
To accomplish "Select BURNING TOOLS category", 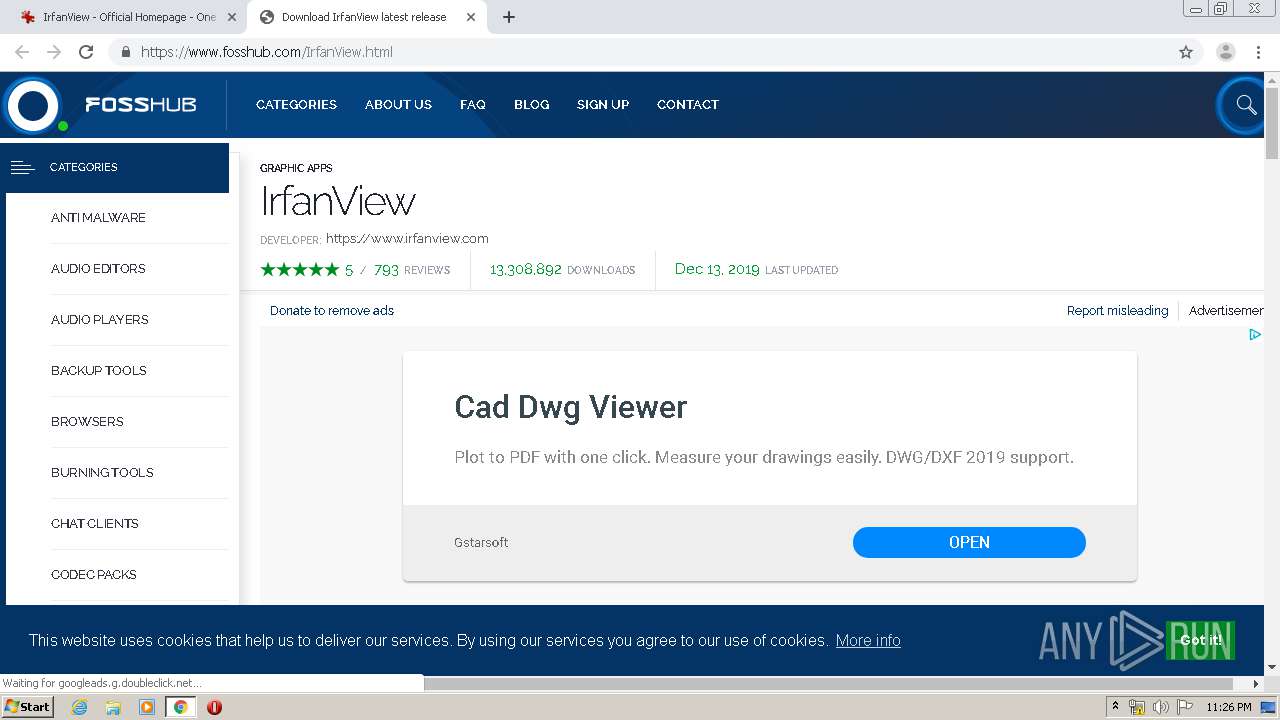I will coord(102,472).
